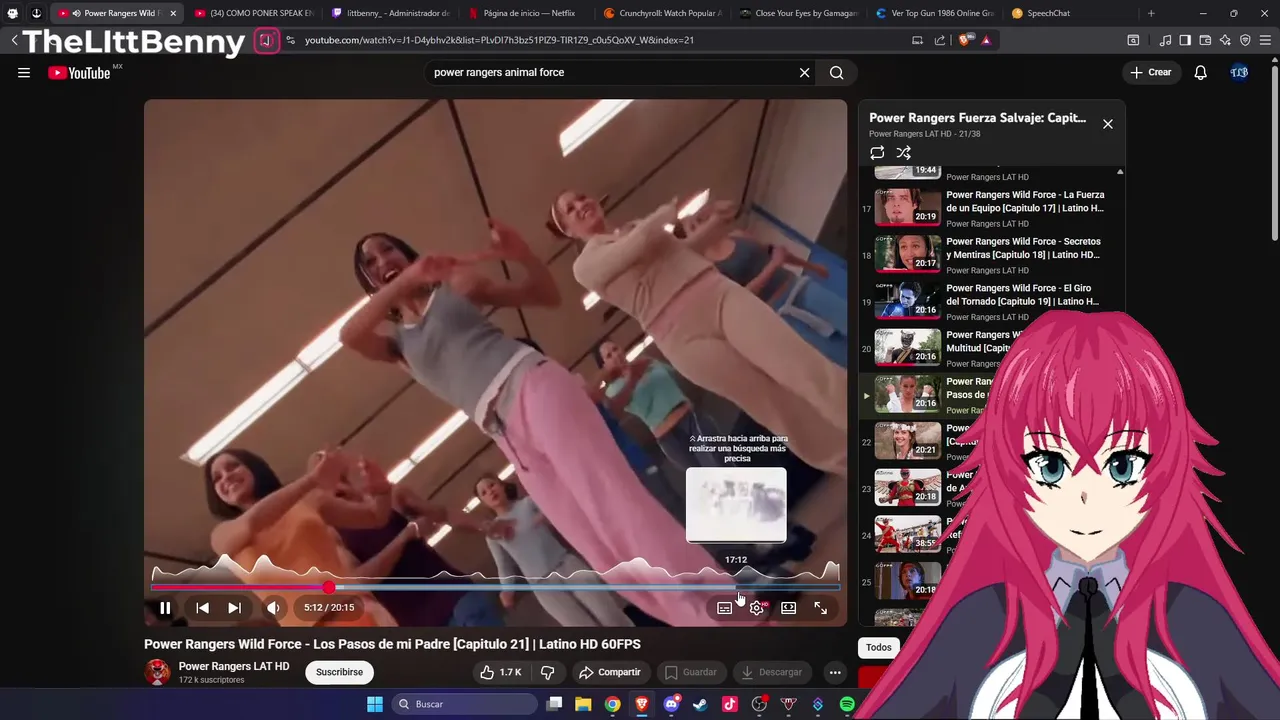Image resolution: width=1280 pixels, height=720 pixels.
Task: Like the video (1.7 K)
Action: pos(500,672)
